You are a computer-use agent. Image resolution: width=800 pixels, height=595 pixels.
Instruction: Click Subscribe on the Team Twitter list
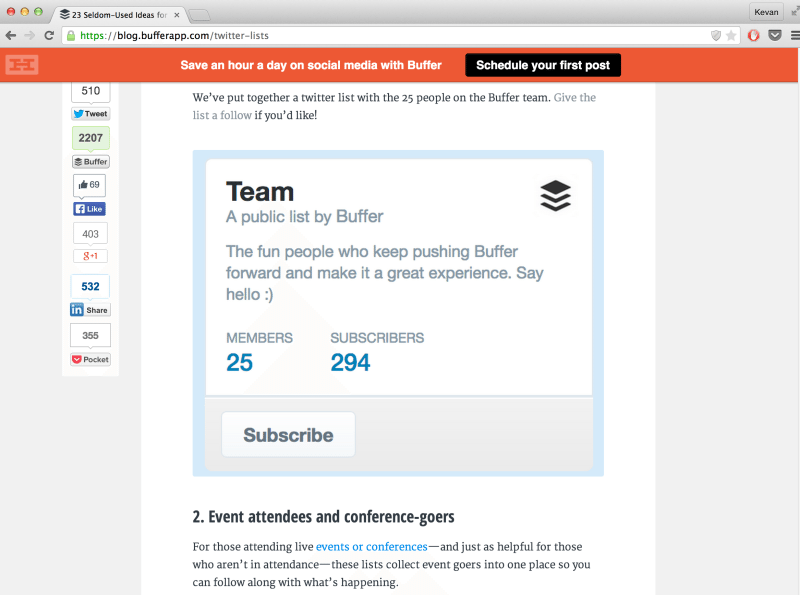pos(288,434)
